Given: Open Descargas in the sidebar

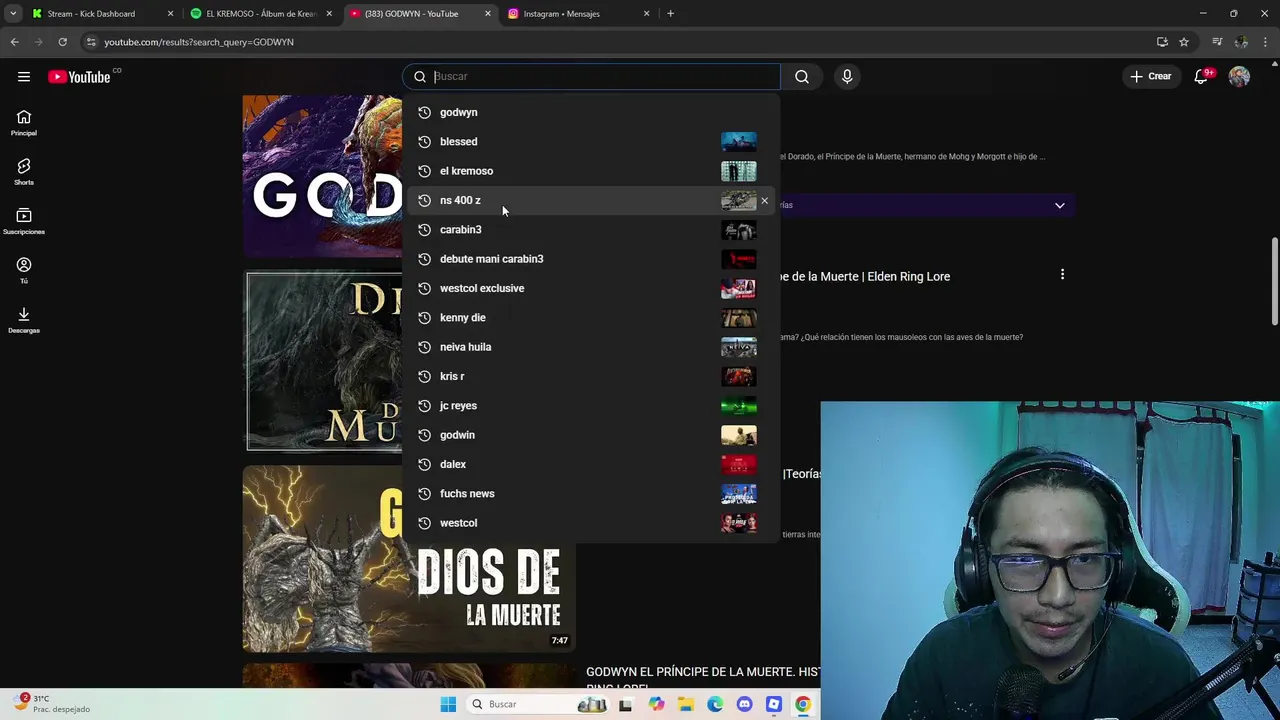Looking at the screenshot, I should point(24,320).
